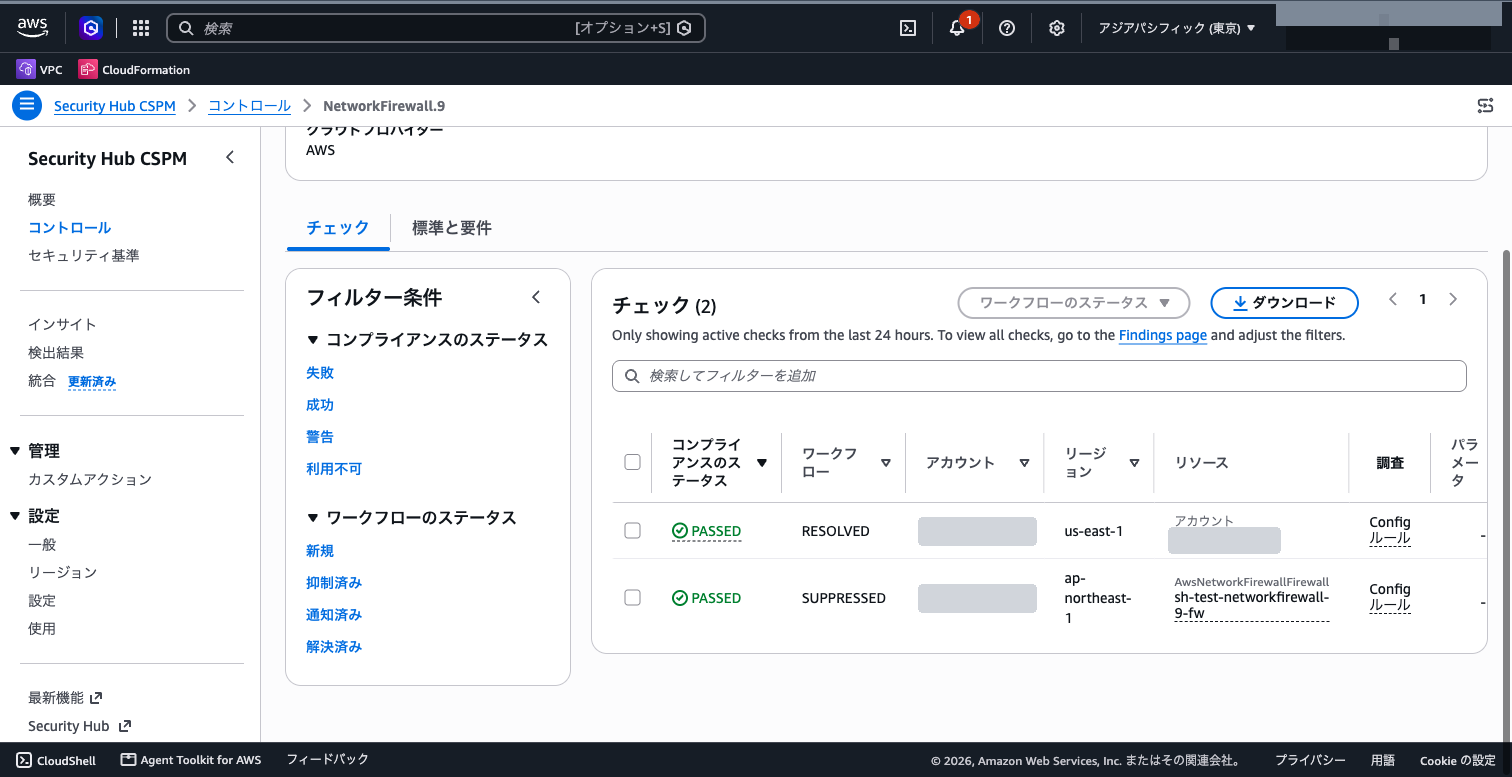Collapse the コンプライアンスのステータス filter section

point(312,340)
